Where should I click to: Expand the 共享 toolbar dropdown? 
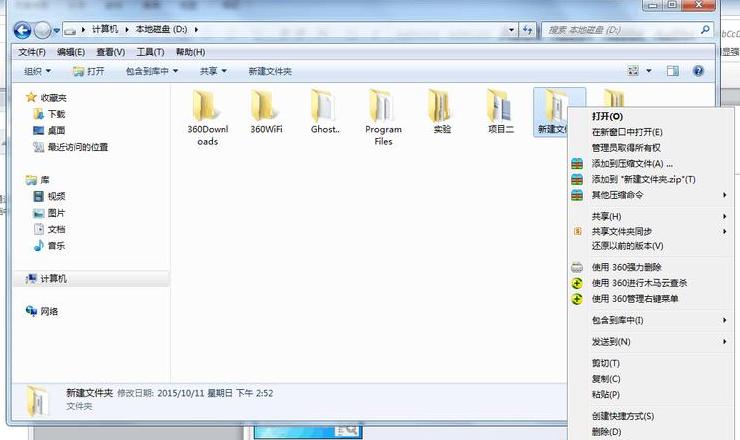pyautogui.click(x=213, y=71)
